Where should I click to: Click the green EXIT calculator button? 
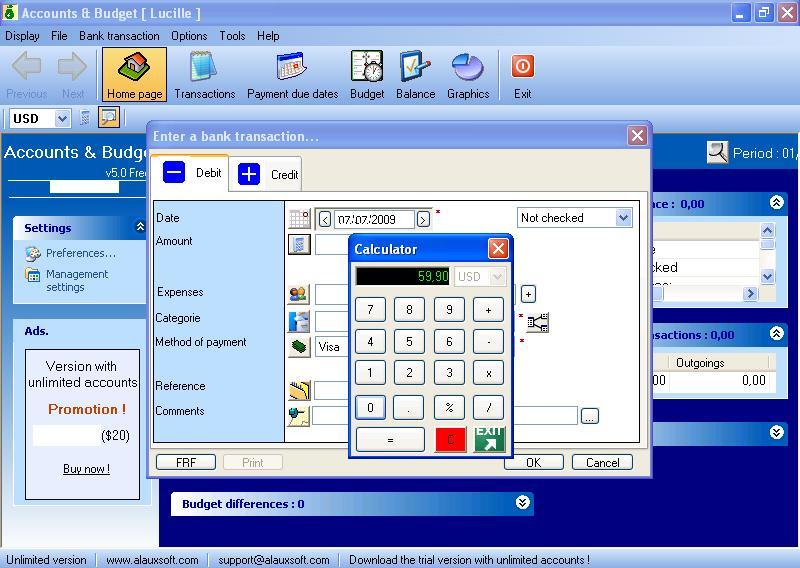point(489,439)
